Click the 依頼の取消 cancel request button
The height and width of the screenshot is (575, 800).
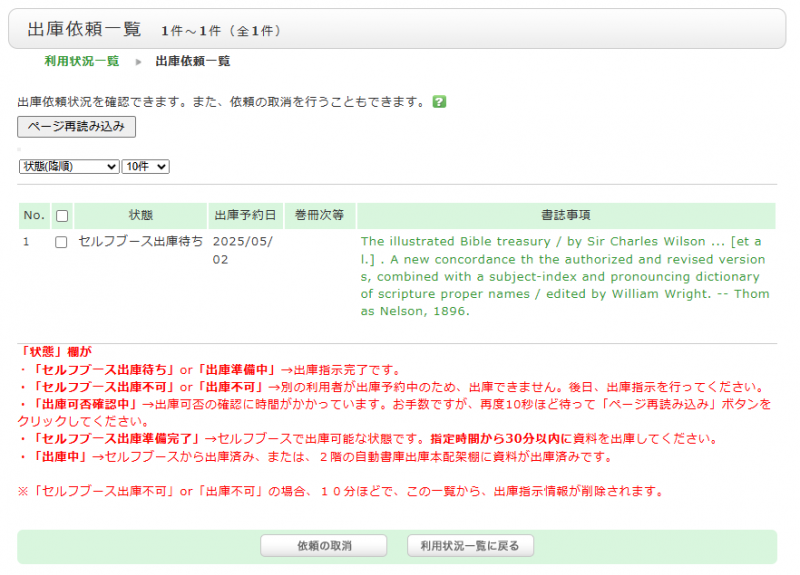[x=324, y=545]
